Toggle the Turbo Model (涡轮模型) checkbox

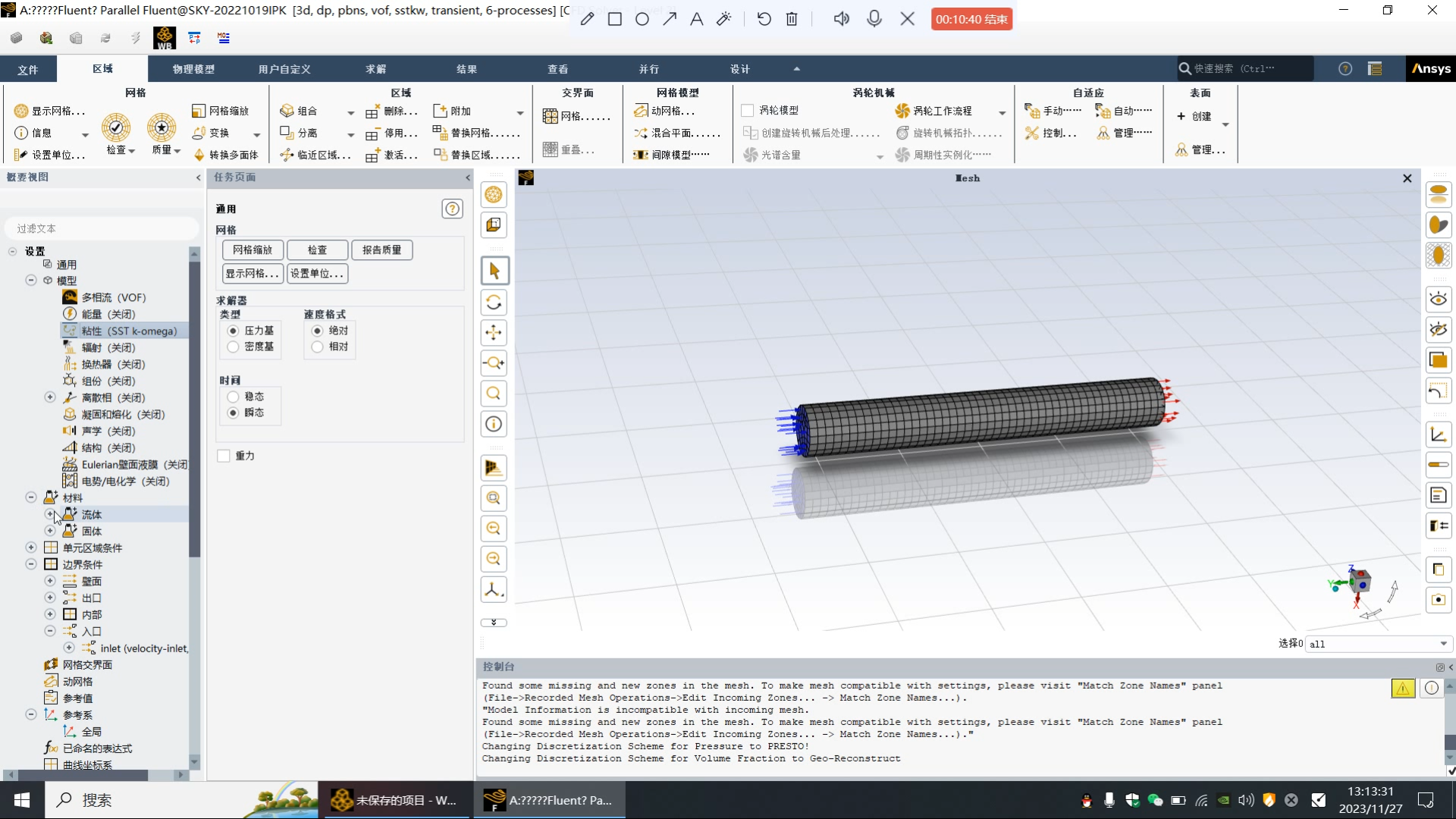[x=748, y=111]
